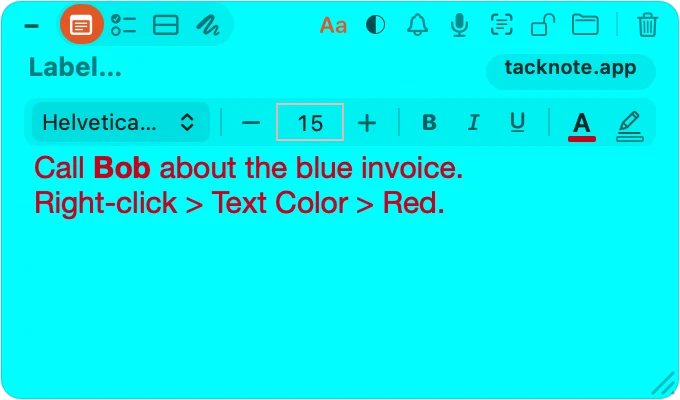680x400 pixels.
Task: Open the scan text capture icon
Action: [x=502, y=25]
